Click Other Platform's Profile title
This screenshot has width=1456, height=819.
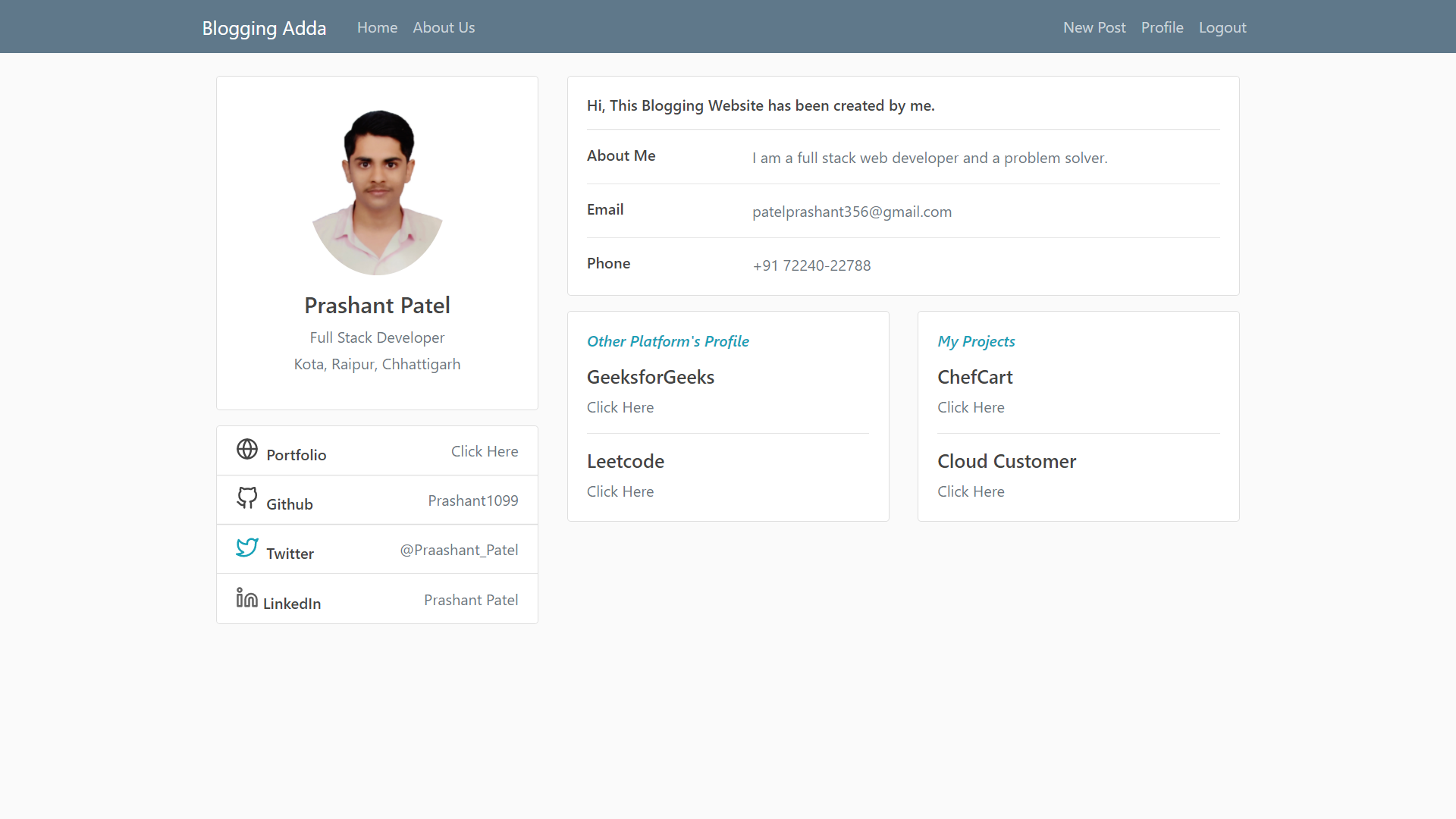click(668, 341)
